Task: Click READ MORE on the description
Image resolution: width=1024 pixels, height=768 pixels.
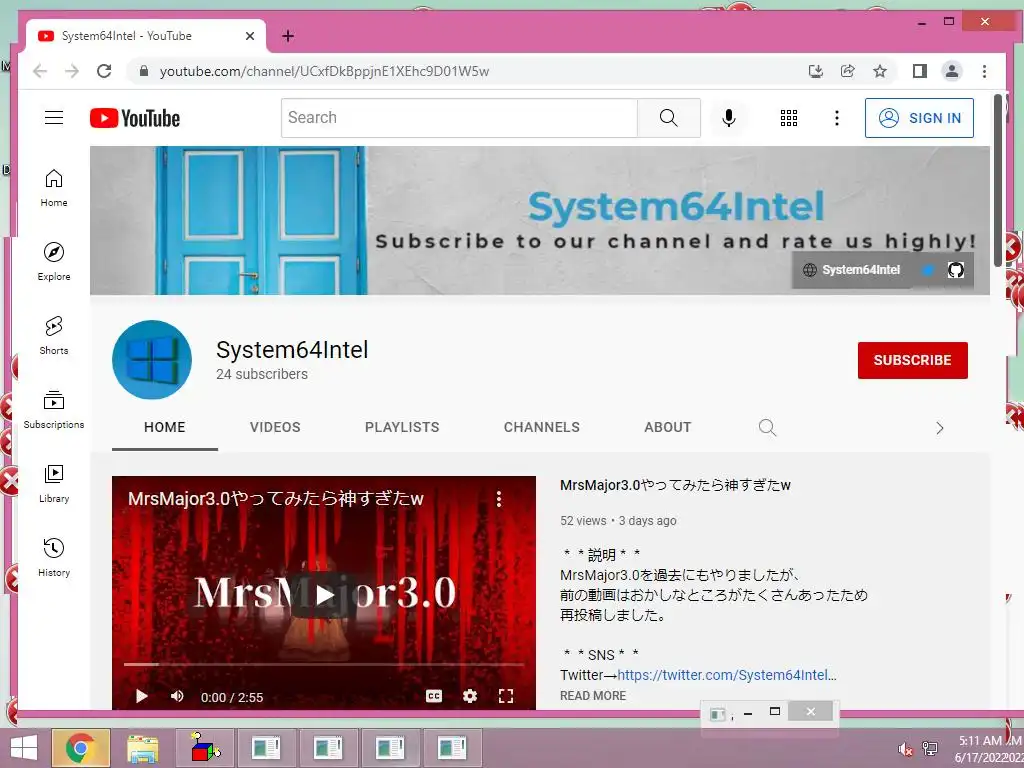Action: point(593,696)
